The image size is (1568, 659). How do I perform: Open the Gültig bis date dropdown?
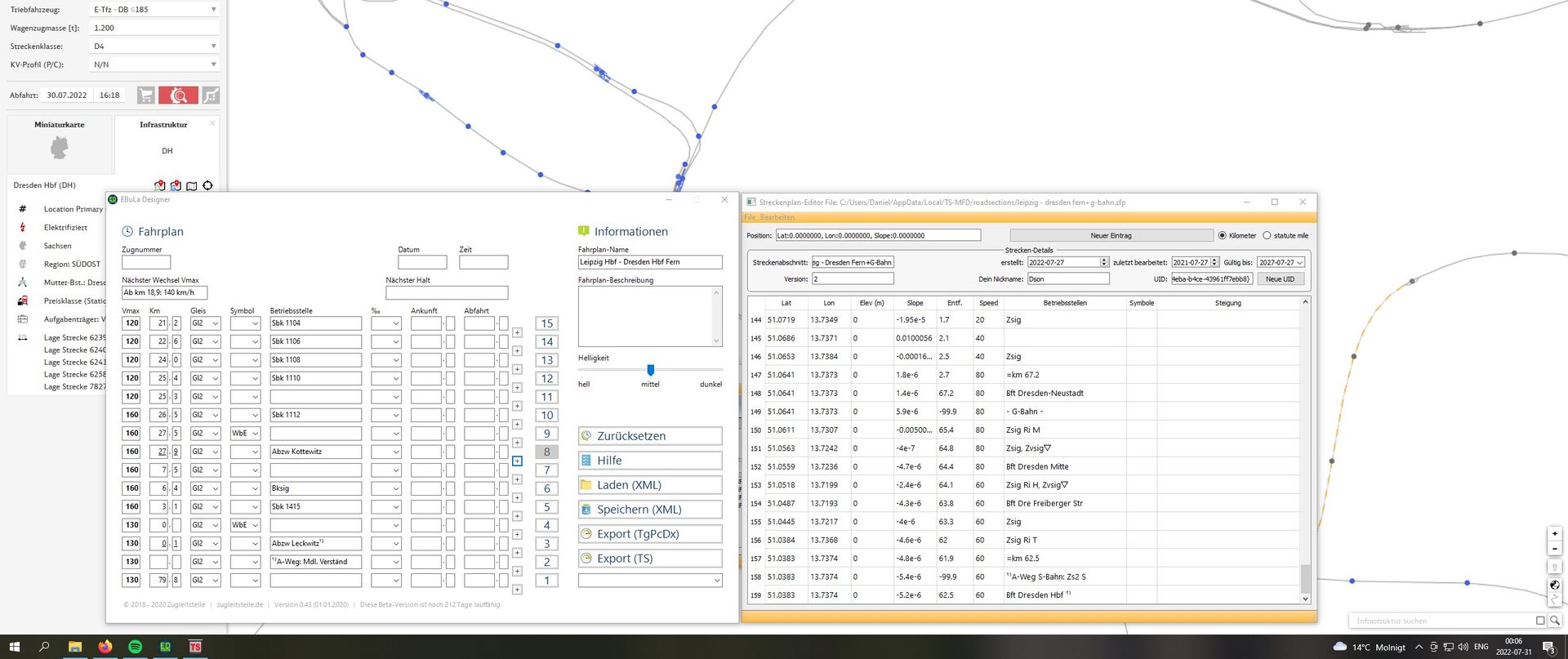pos(1299,262)
